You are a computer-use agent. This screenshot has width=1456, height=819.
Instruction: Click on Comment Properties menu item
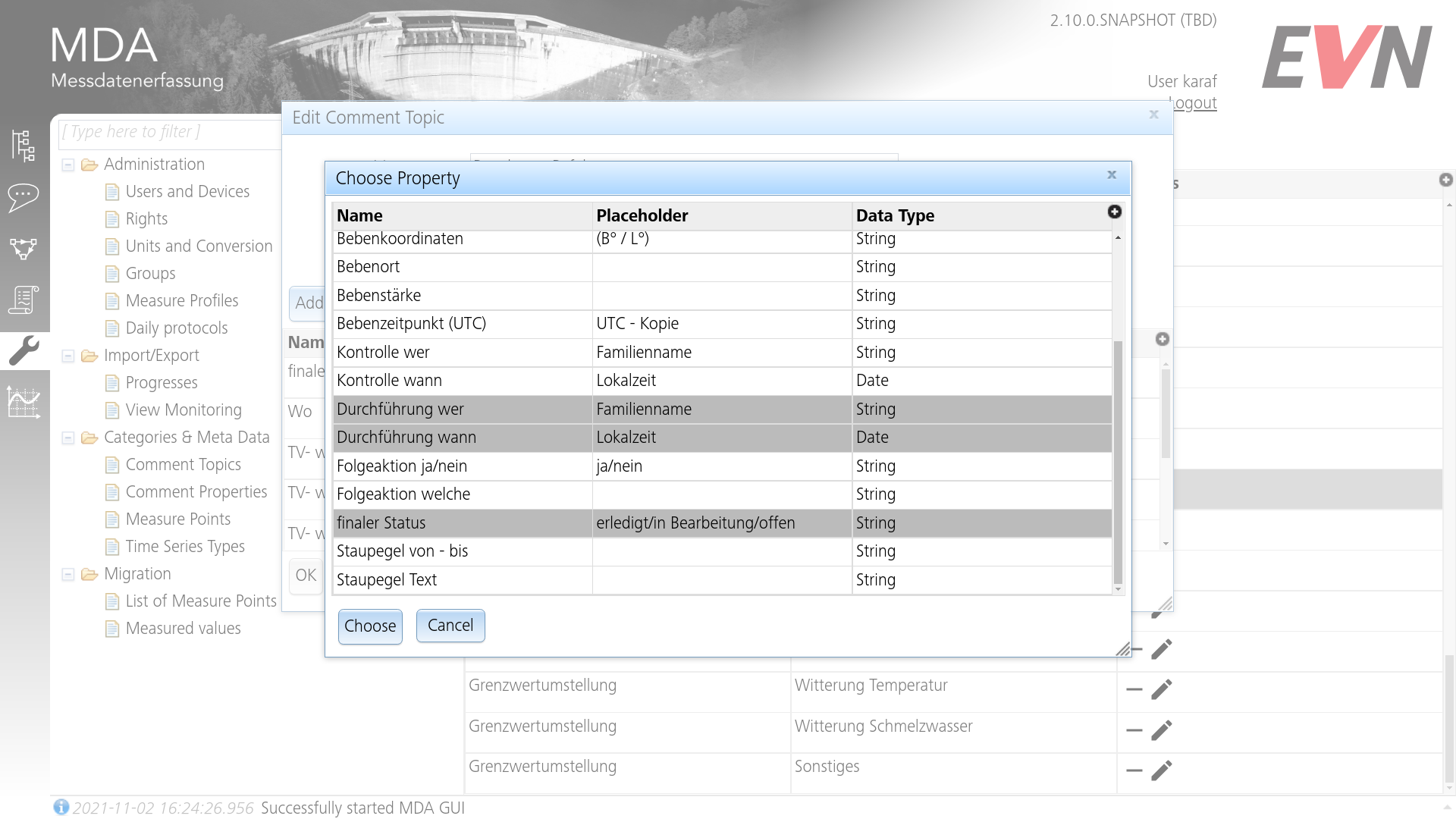[196, 492]
